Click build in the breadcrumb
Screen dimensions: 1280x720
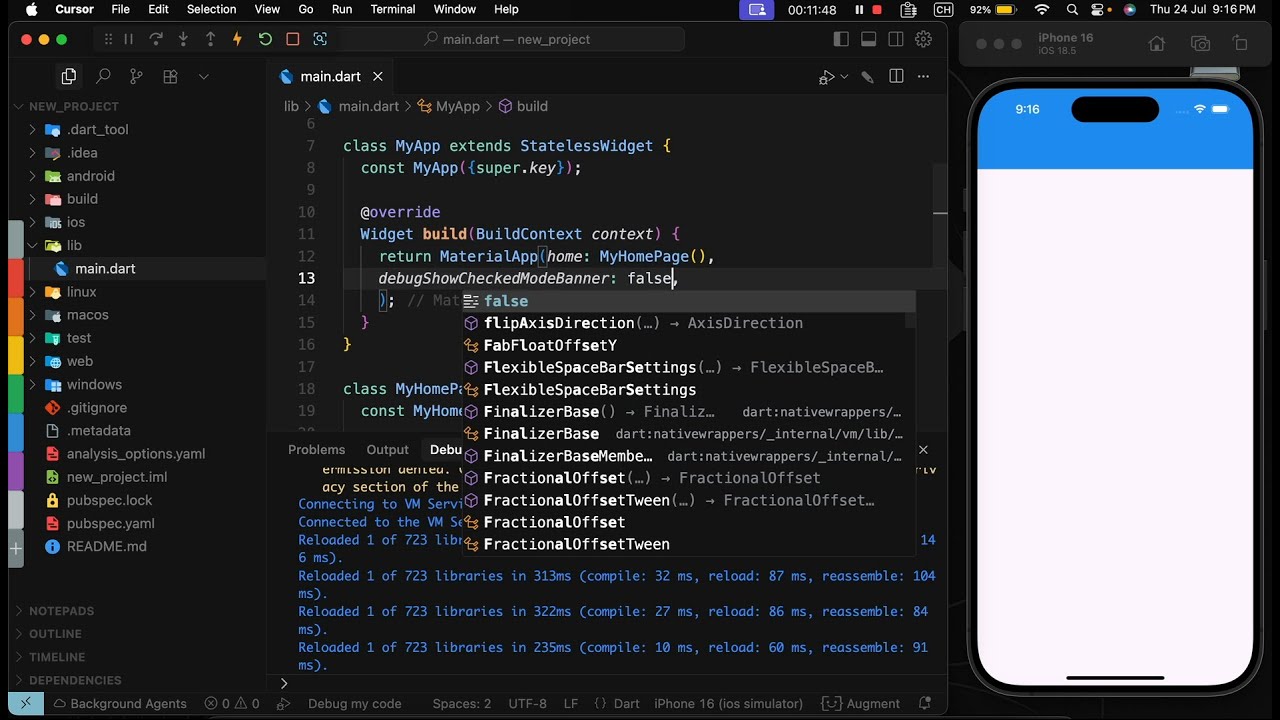tap(532, 106)
